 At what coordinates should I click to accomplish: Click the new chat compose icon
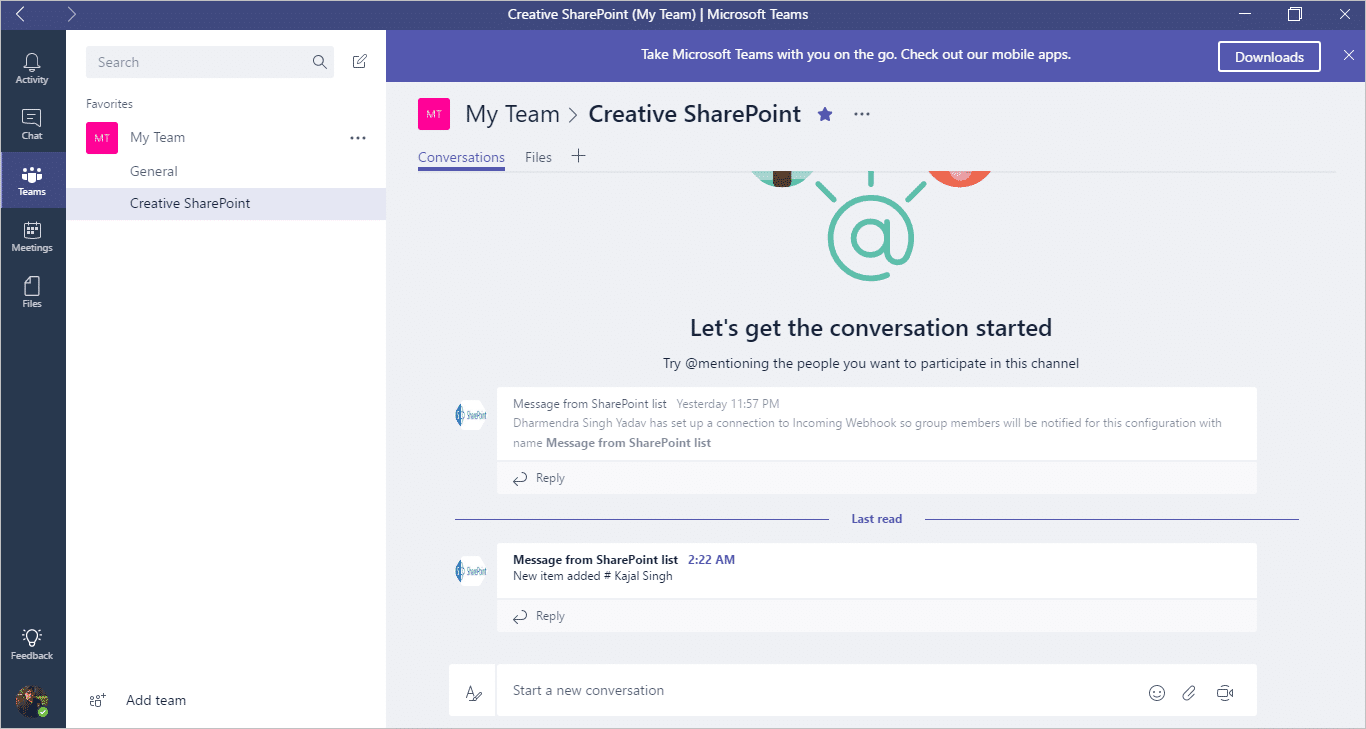coord(360,62)
